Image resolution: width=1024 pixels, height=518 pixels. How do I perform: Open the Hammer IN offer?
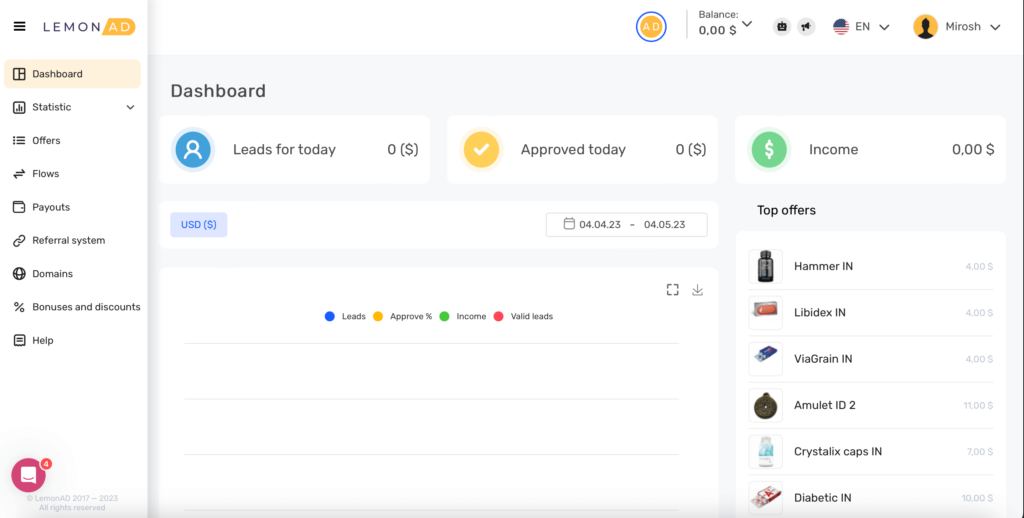pyautogui.click(x=823, y=267)
